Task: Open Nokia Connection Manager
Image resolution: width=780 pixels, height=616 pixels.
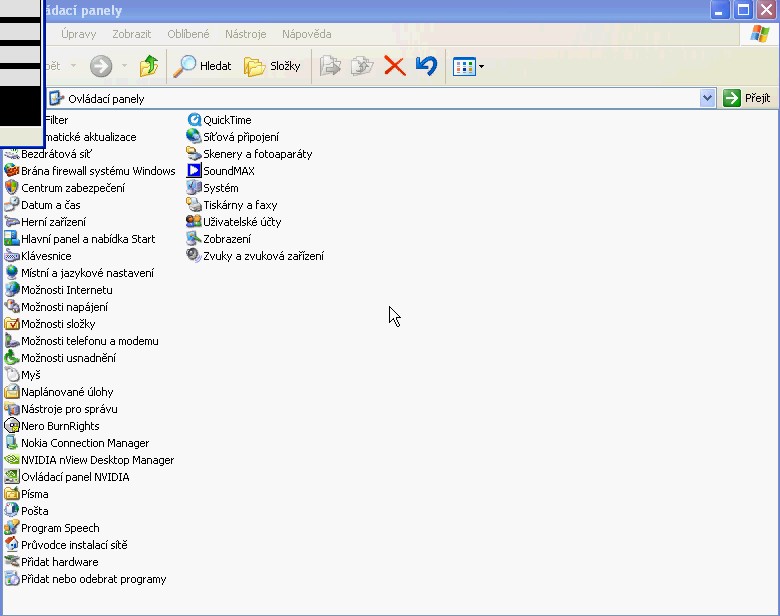Action: 84,443
